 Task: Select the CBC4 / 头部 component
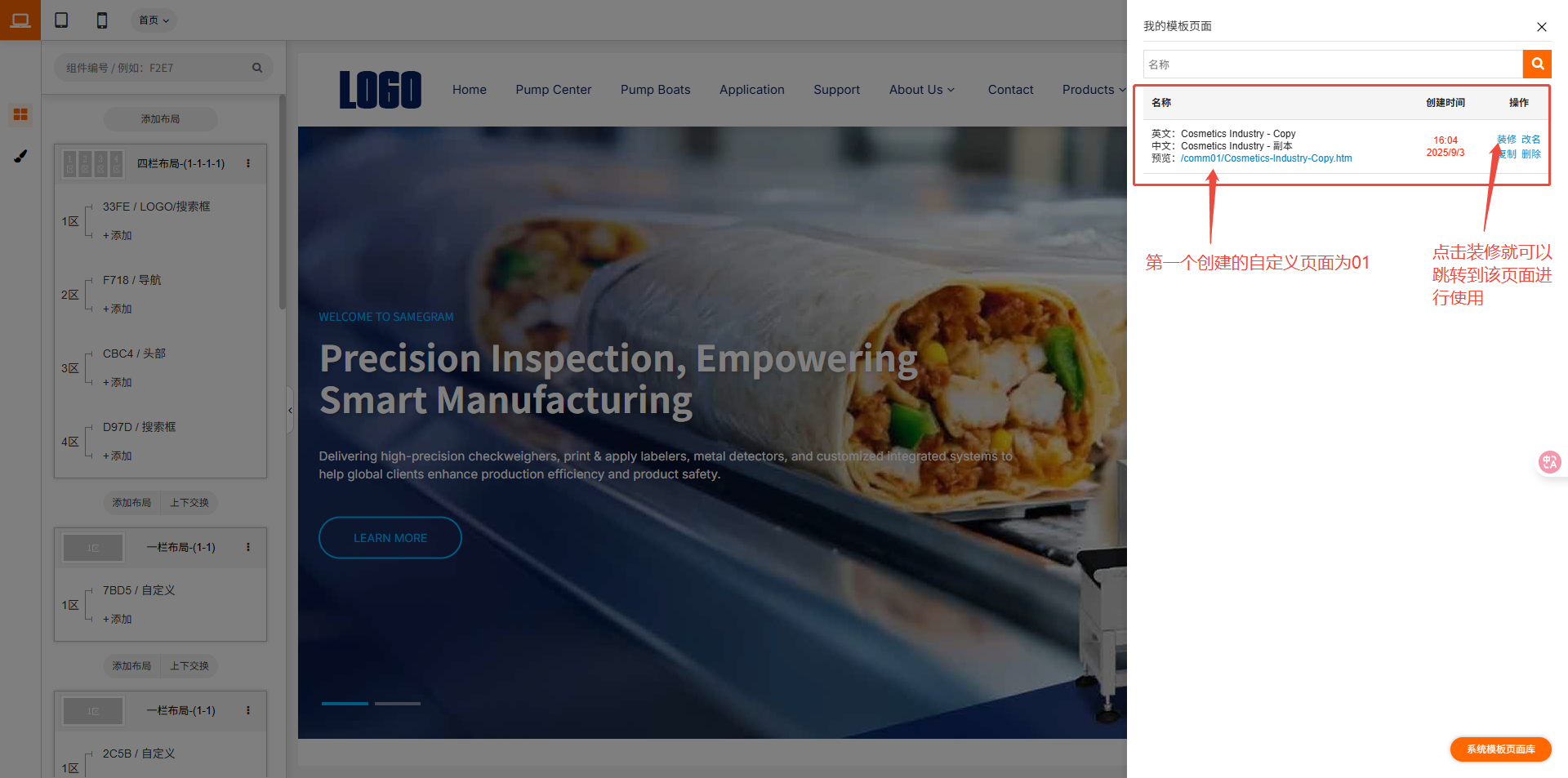pyautogui.click(x=134, y=353)
